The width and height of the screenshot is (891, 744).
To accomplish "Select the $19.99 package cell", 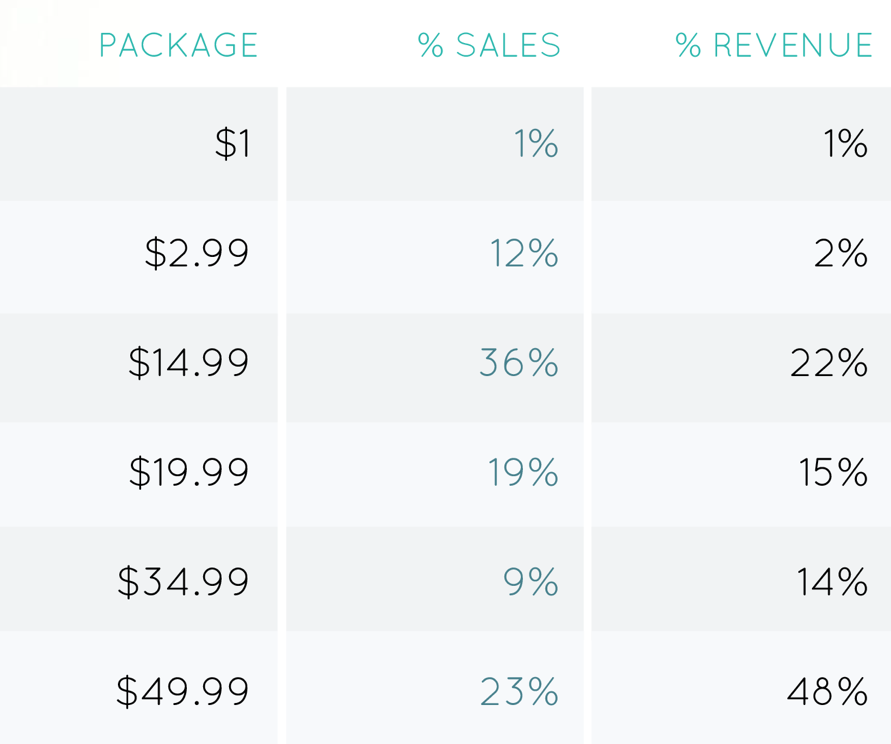I will tap(189, 472).
